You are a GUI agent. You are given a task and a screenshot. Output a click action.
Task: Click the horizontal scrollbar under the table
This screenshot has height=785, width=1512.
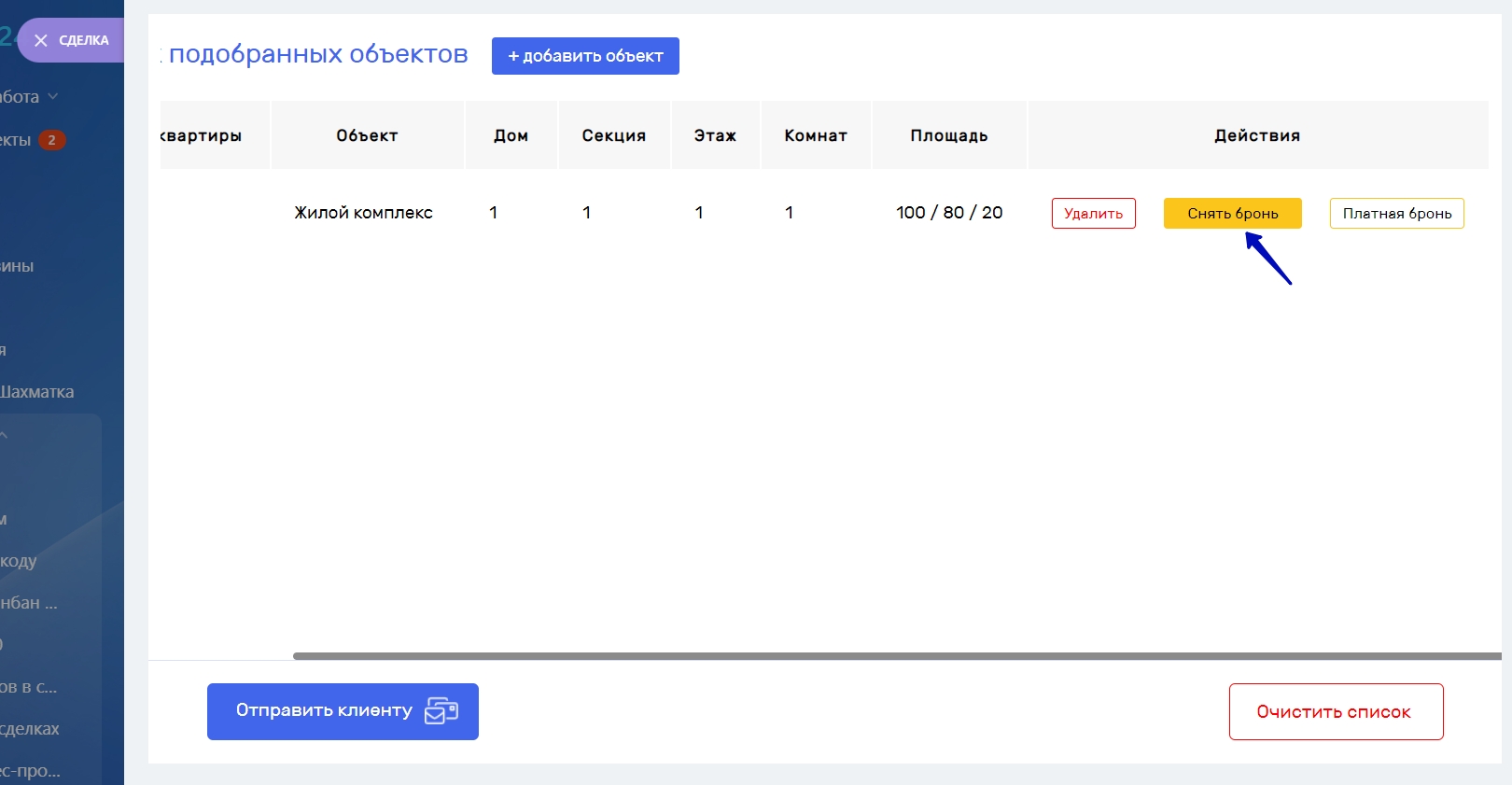click(x=897, y=656)
